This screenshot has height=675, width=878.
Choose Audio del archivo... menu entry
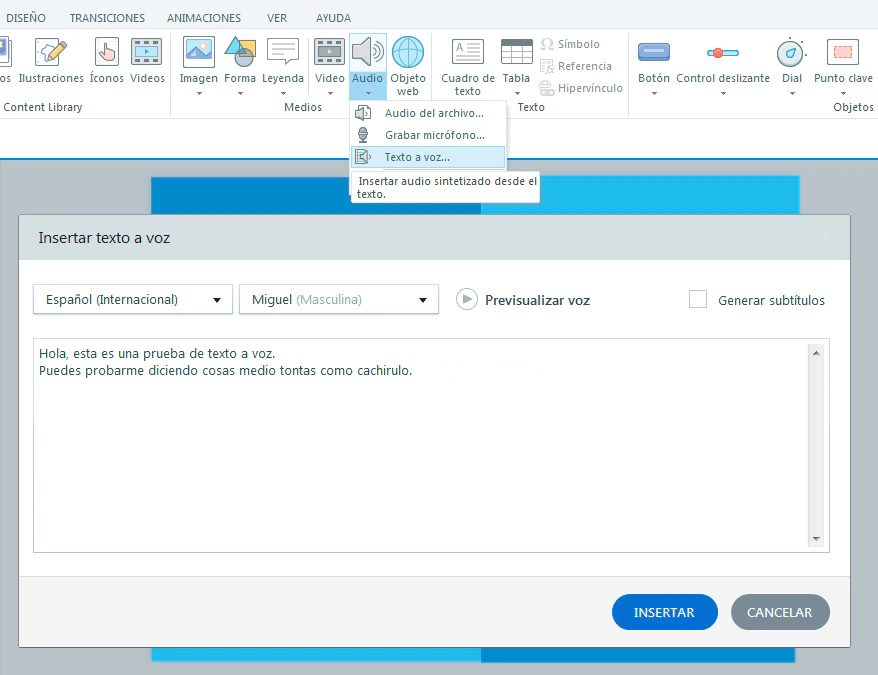[x=428, y=113]
